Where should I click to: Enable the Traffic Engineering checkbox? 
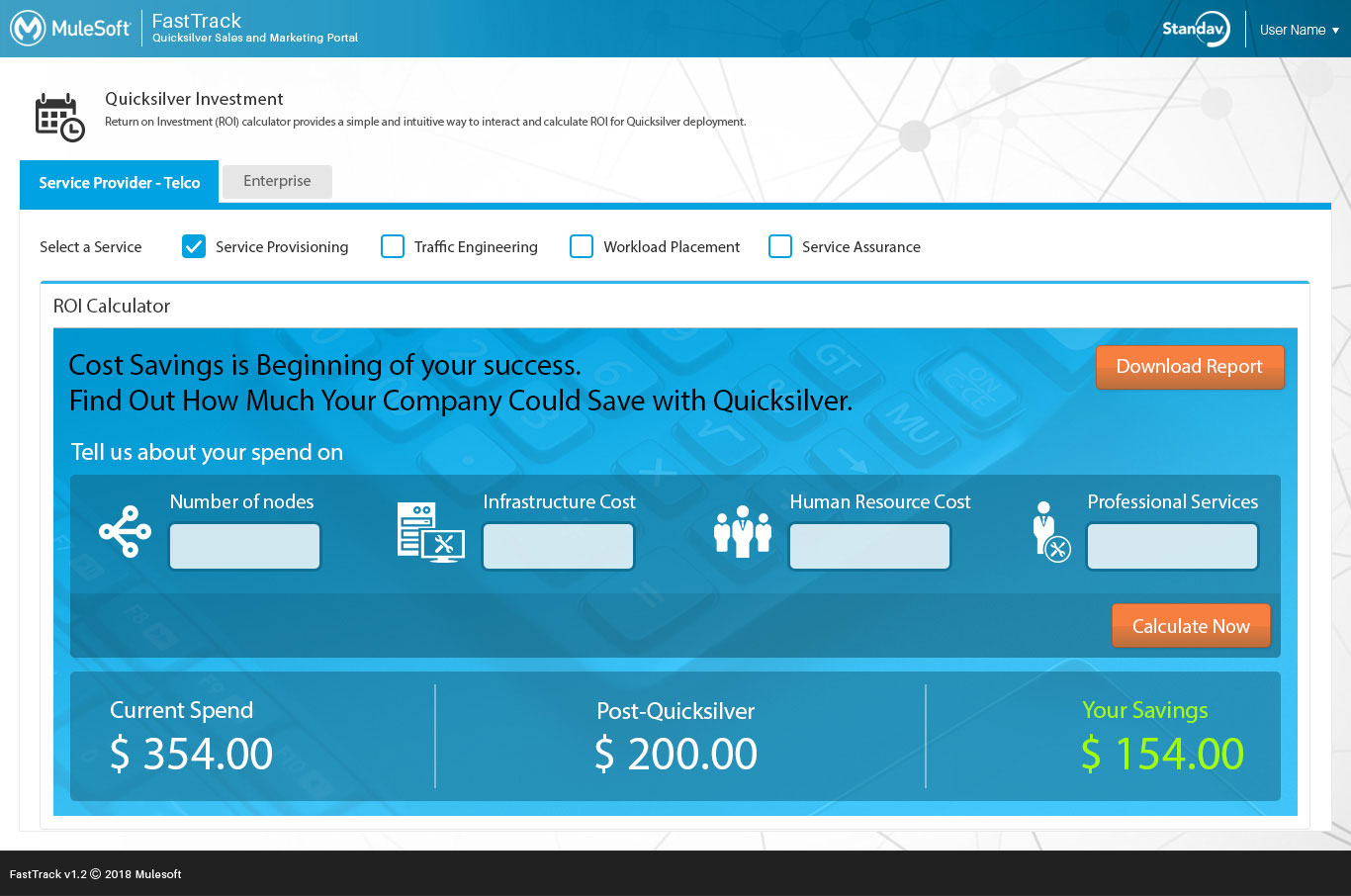coord(393,246)
